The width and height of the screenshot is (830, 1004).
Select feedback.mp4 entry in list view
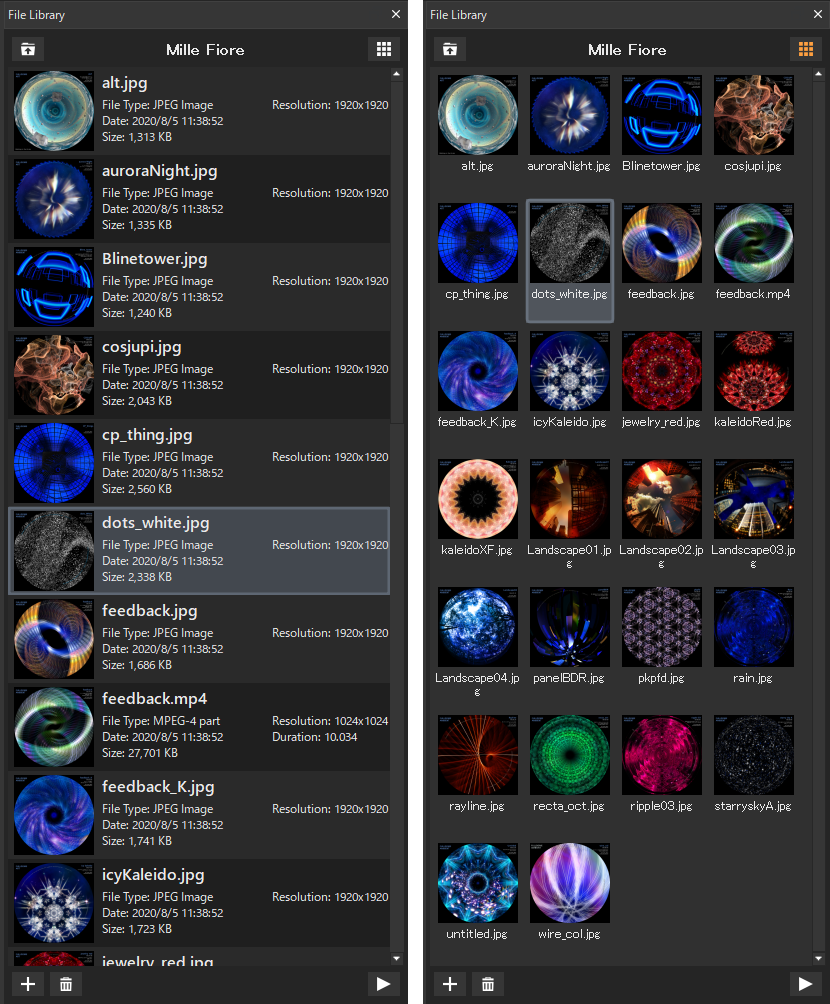pos(199,727)
